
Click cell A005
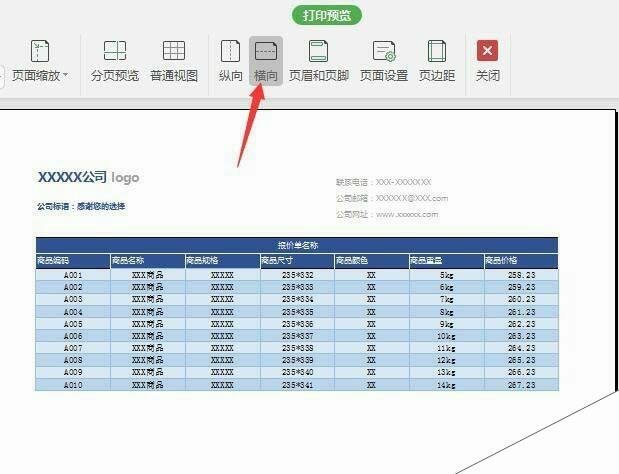pos(73,324)
